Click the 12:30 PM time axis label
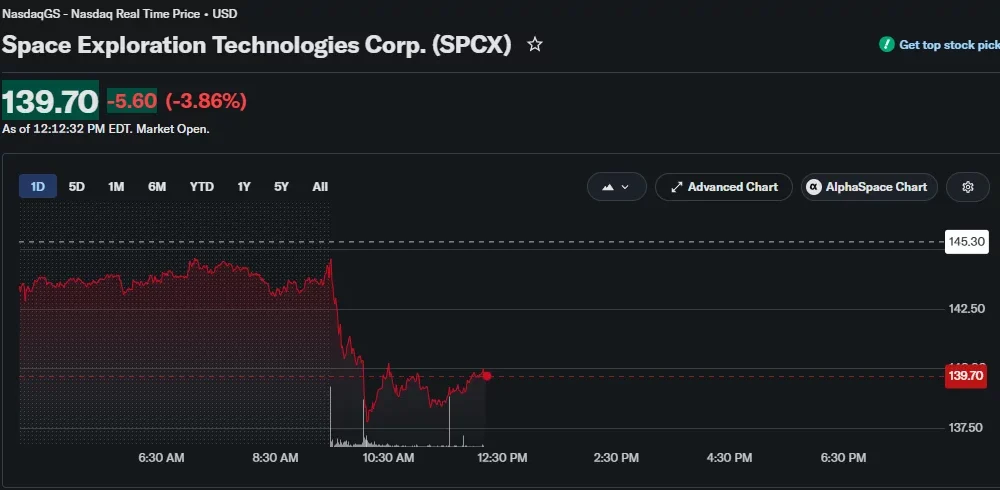 (x=501, y=457)
